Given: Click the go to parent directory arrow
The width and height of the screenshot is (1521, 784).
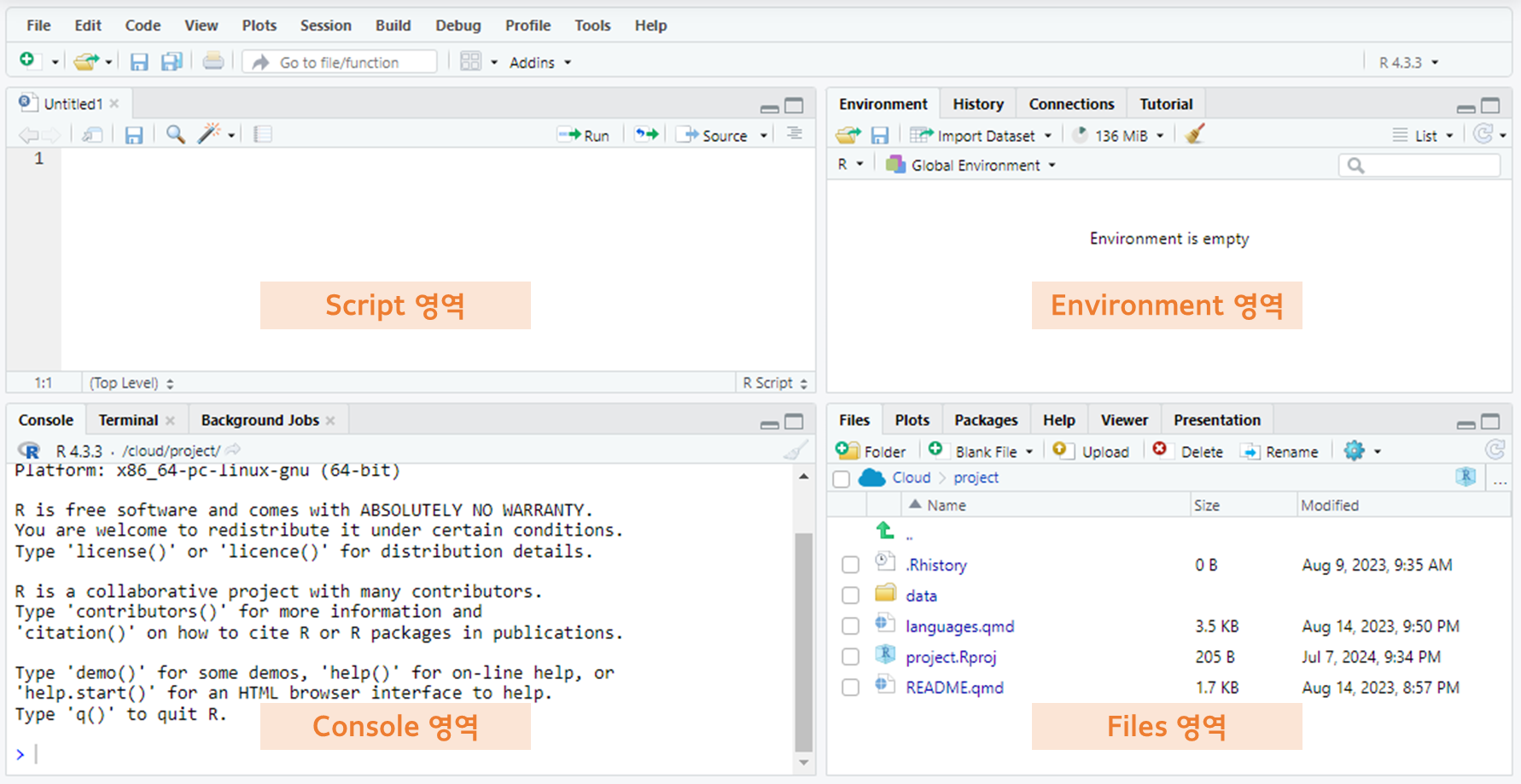Looking at the screenshot, I should click(885, 531).
